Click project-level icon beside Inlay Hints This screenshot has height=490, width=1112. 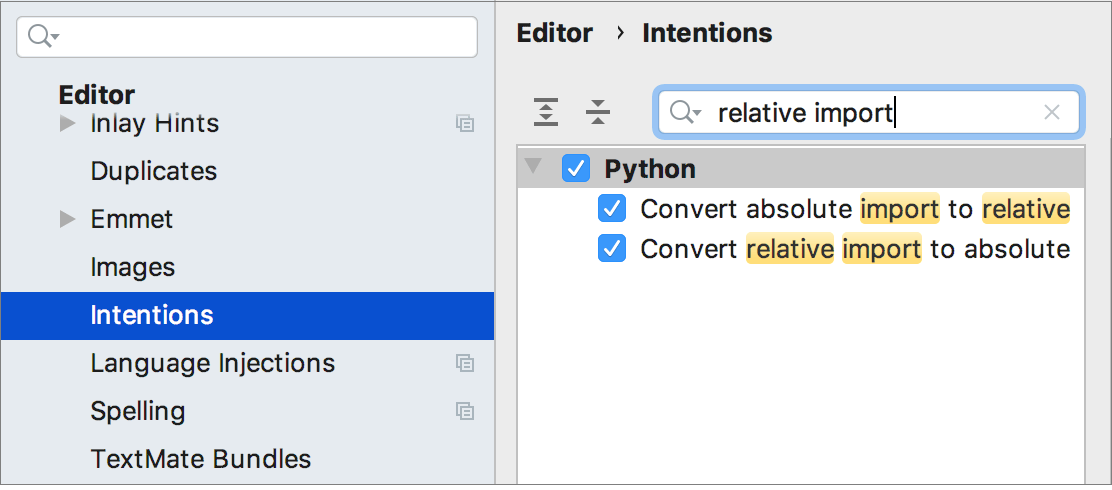tap(465, 124)
